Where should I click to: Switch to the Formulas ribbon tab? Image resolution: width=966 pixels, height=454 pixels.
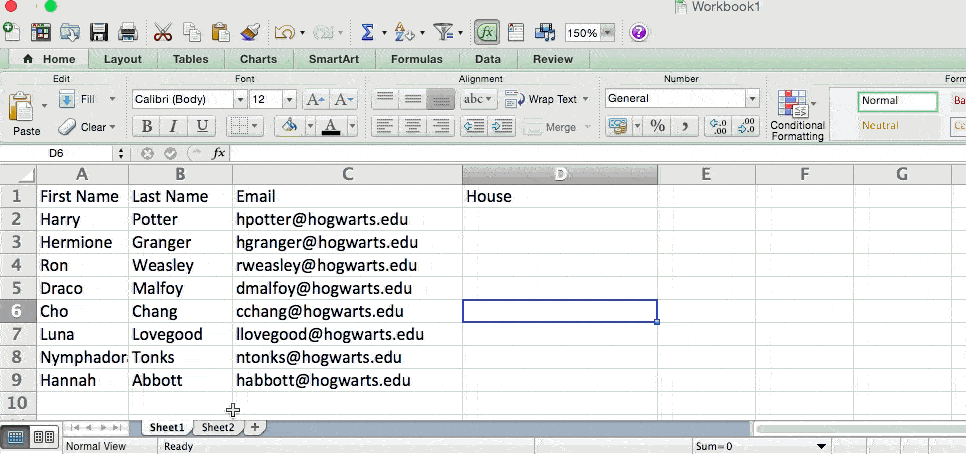coord(416,59)
